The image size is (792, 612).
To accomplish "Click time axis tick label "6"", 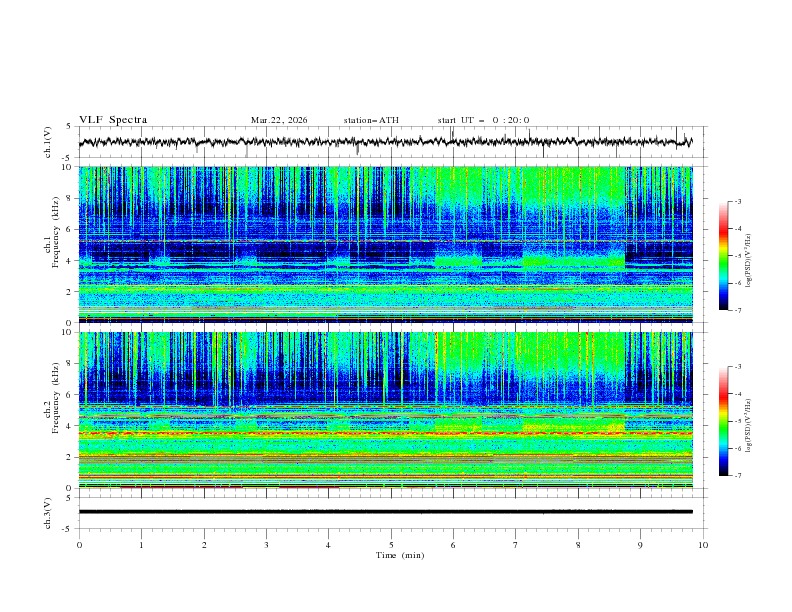I will coord(453,545).
